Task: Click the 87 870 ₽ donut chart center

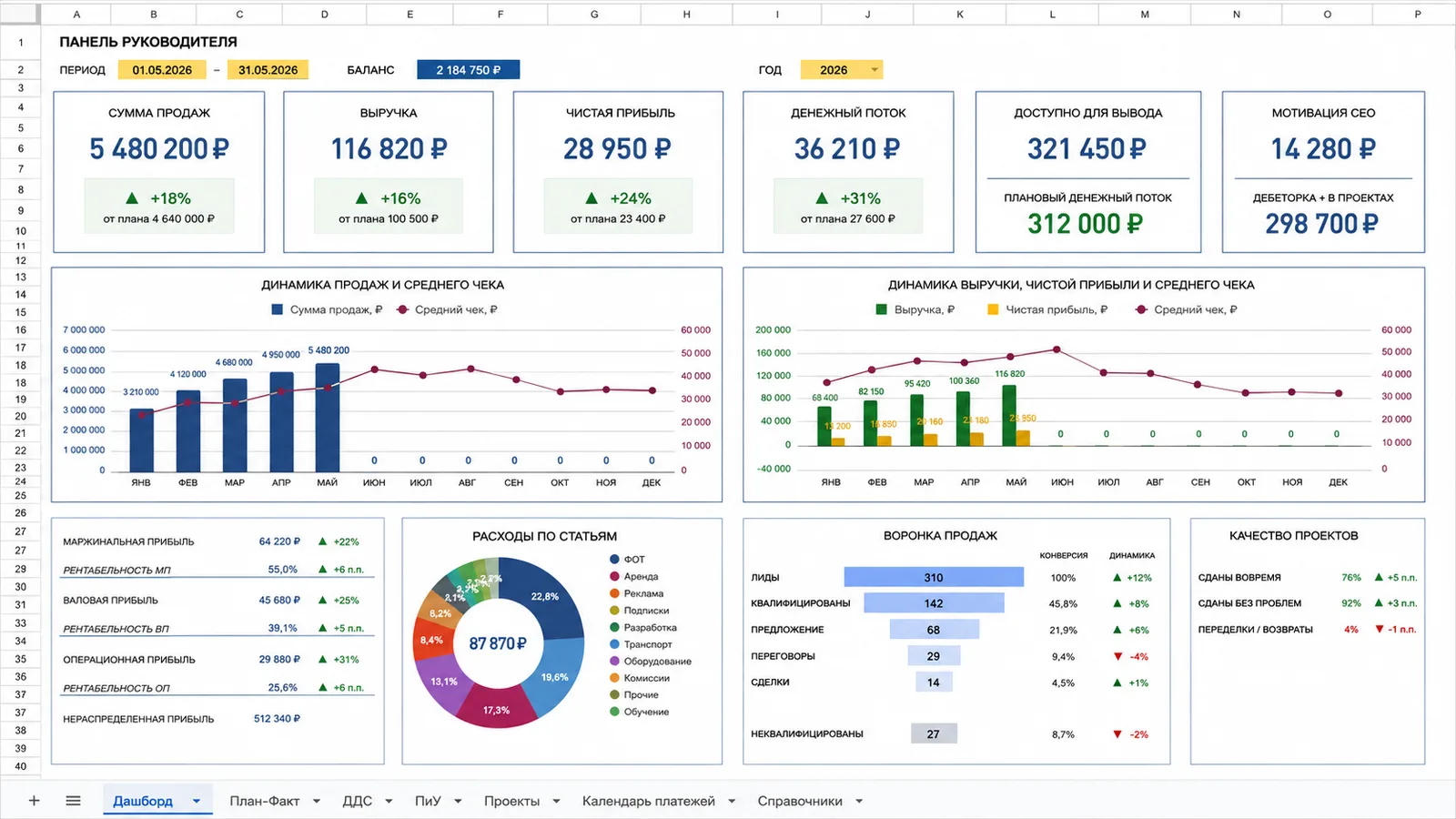Action: click(498, 643)
